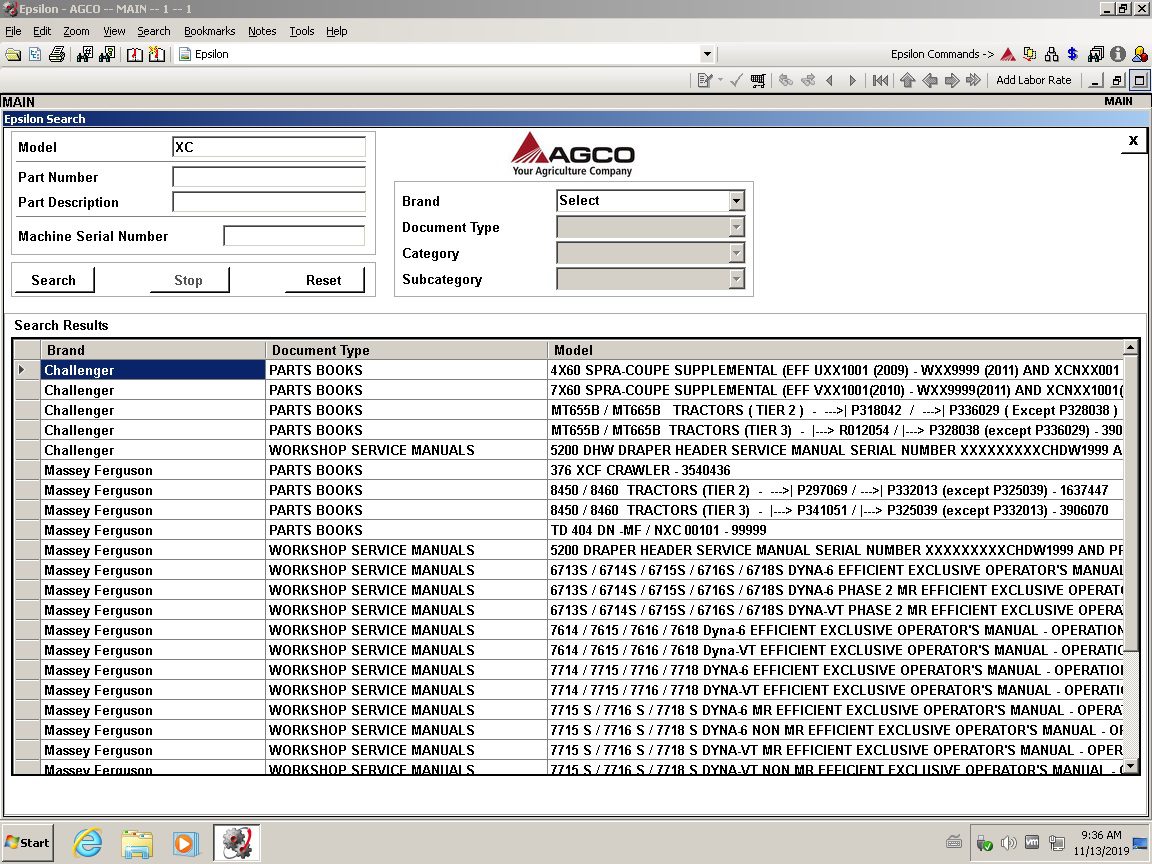Click results scrollbar down arrow

[x=1131, y=766]
